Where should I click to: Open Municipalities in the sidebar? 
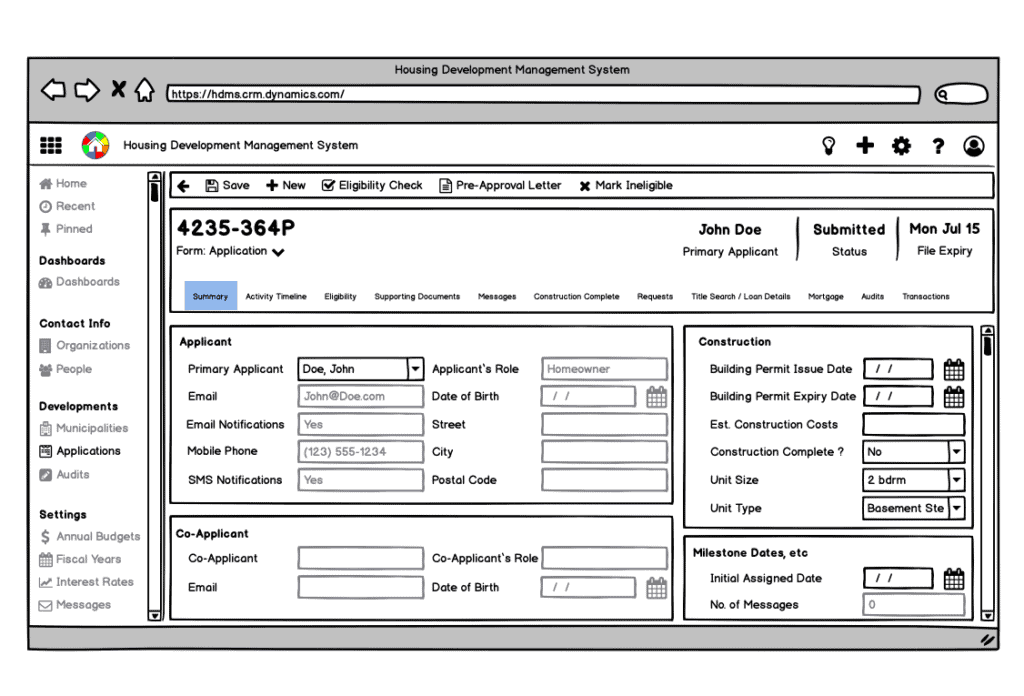[x=91, y=428]
